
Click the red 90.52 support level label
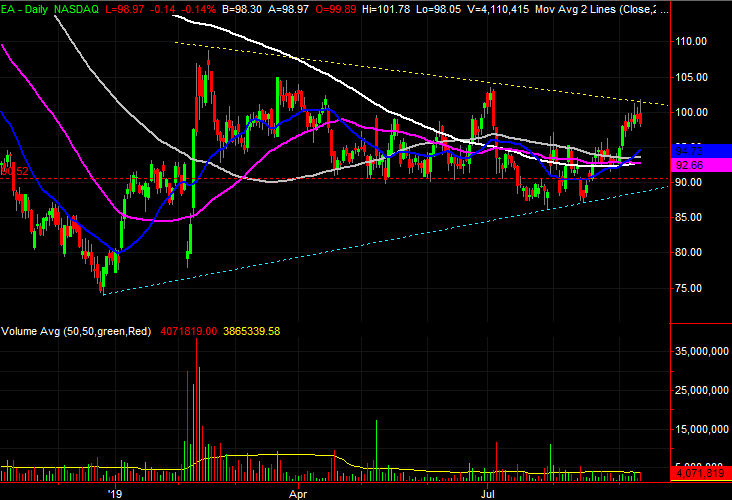(x=14, y=171)
